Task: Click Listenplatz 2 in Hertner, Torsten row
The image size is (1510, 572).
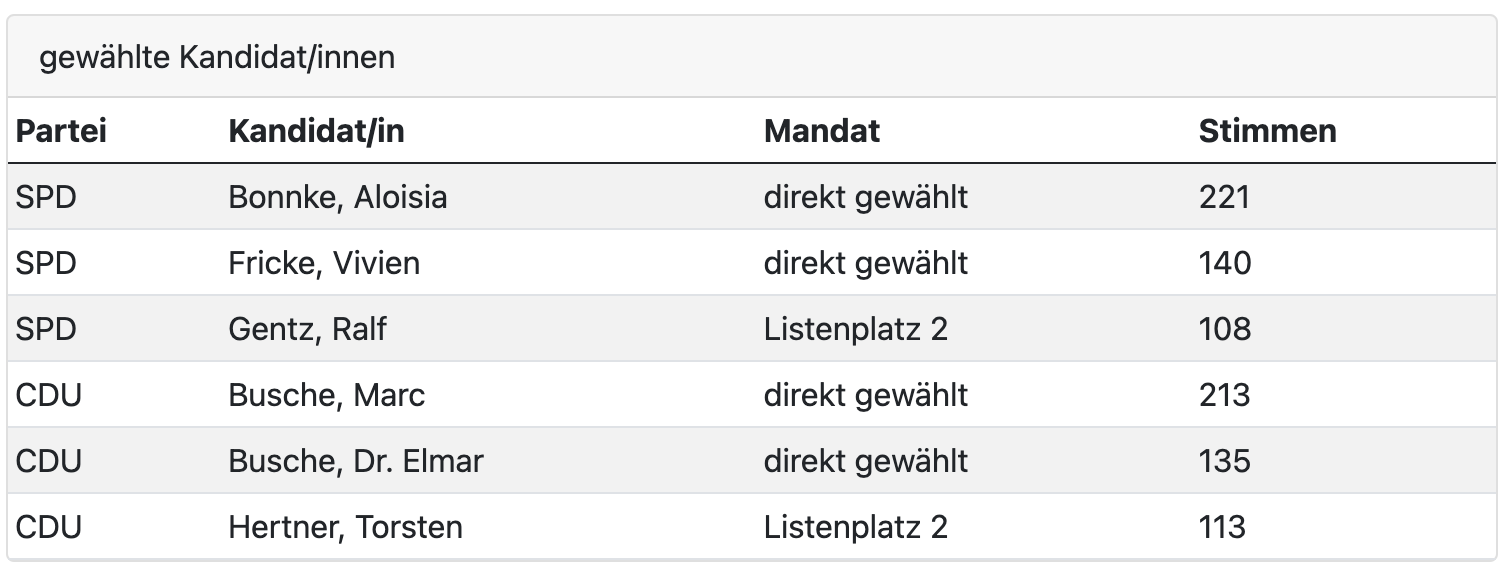Action: pos(855,527)
